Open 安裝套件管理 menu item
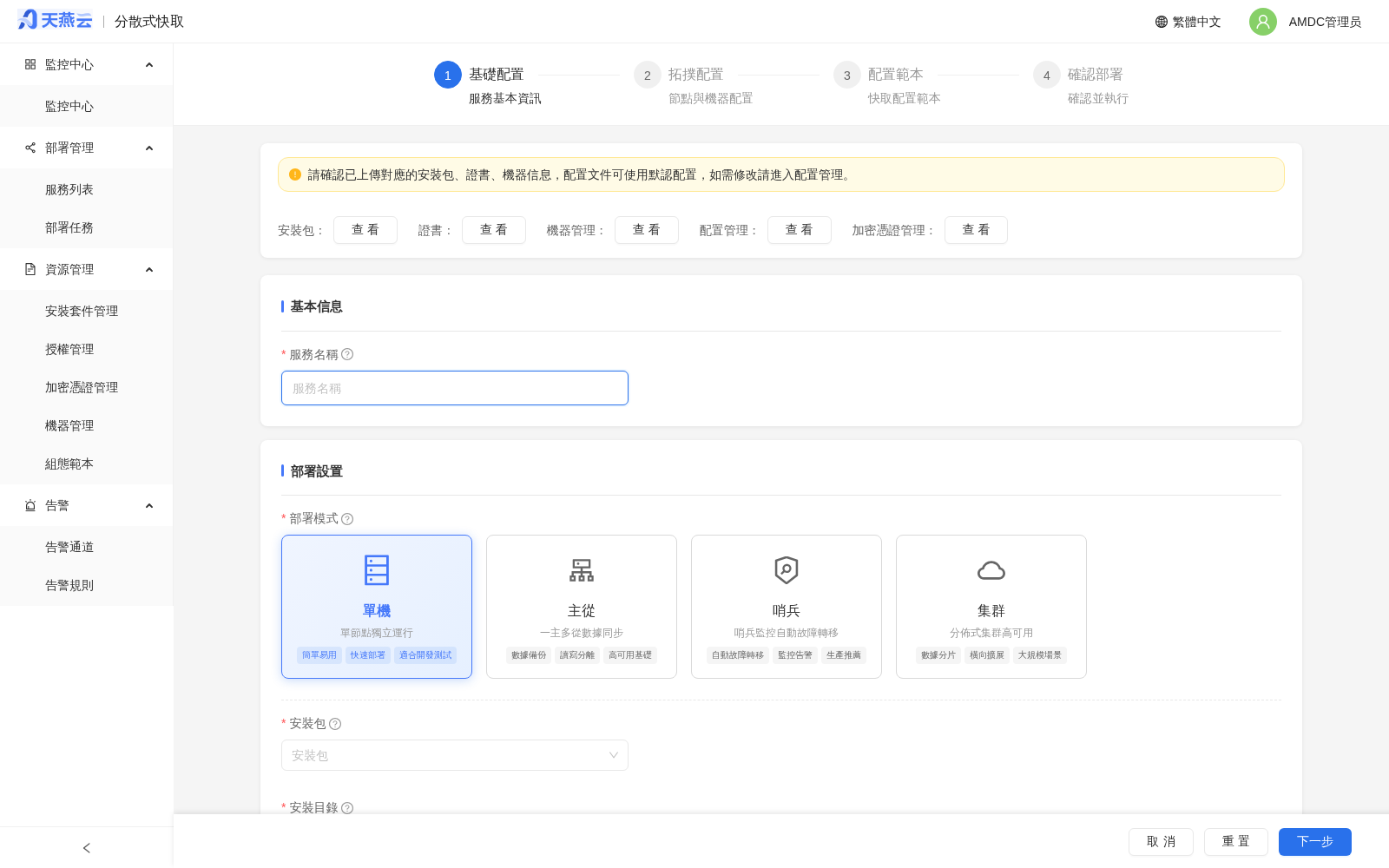 (87, 311)
